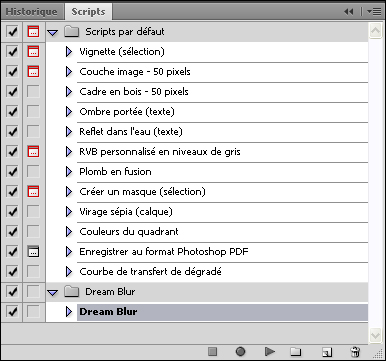Create a new set with the folder icon
This screenshot has width=386, height=361.
pyautogui.click(x=295, y=352)
